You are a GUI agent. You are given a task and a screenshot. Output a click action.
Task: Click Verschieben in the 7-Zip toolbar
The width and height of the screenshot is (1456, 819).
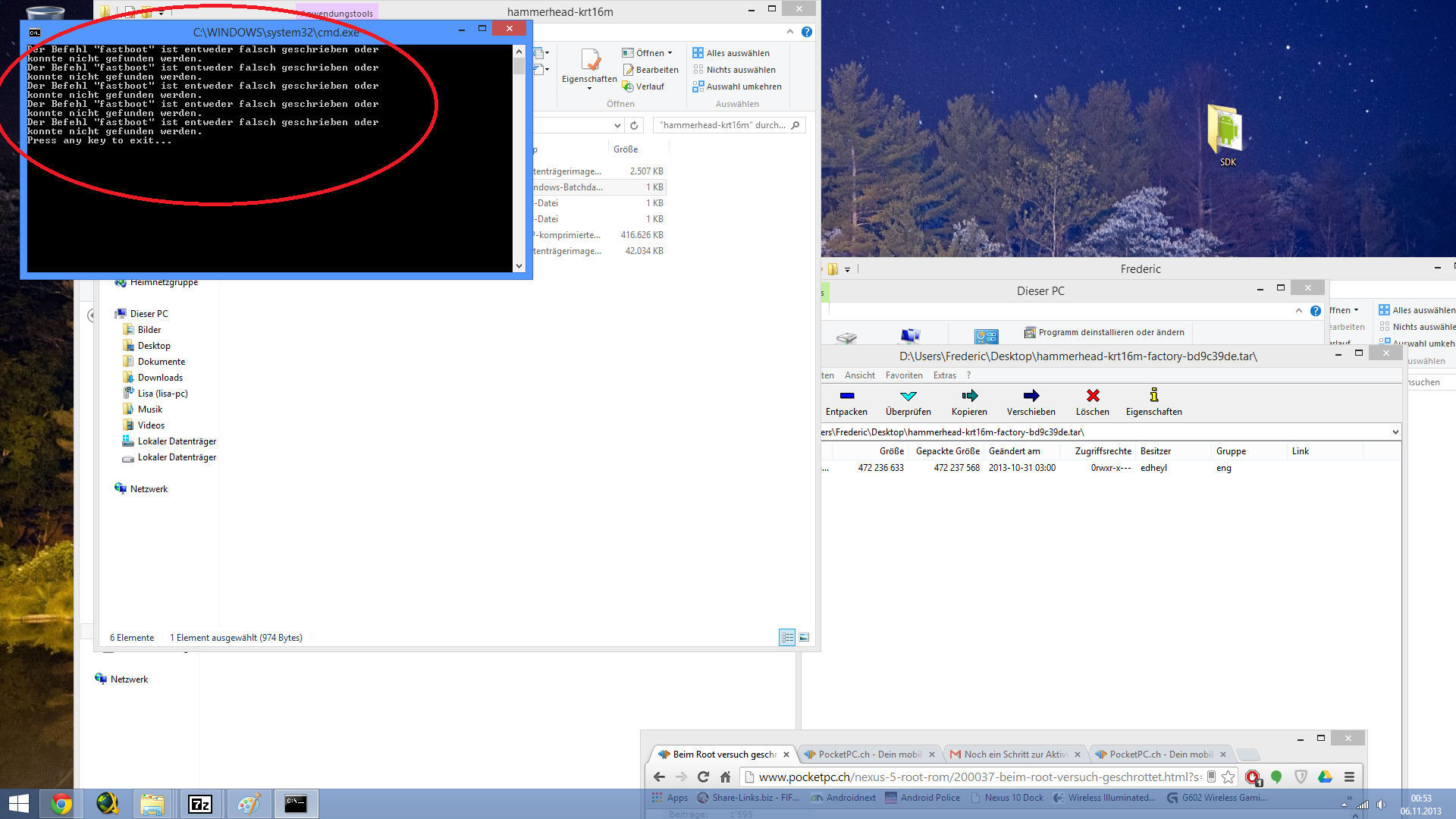click(1031, 402)
